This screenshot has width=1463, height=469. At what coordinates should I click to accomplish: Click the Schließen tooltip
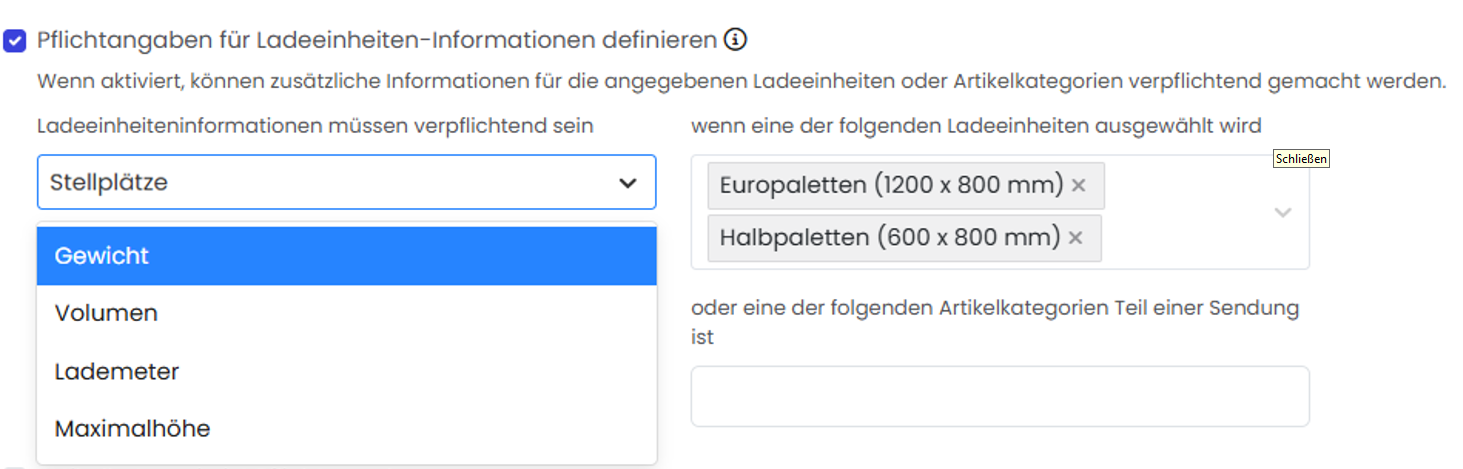pyautogui.click(x=1301, y=159)
